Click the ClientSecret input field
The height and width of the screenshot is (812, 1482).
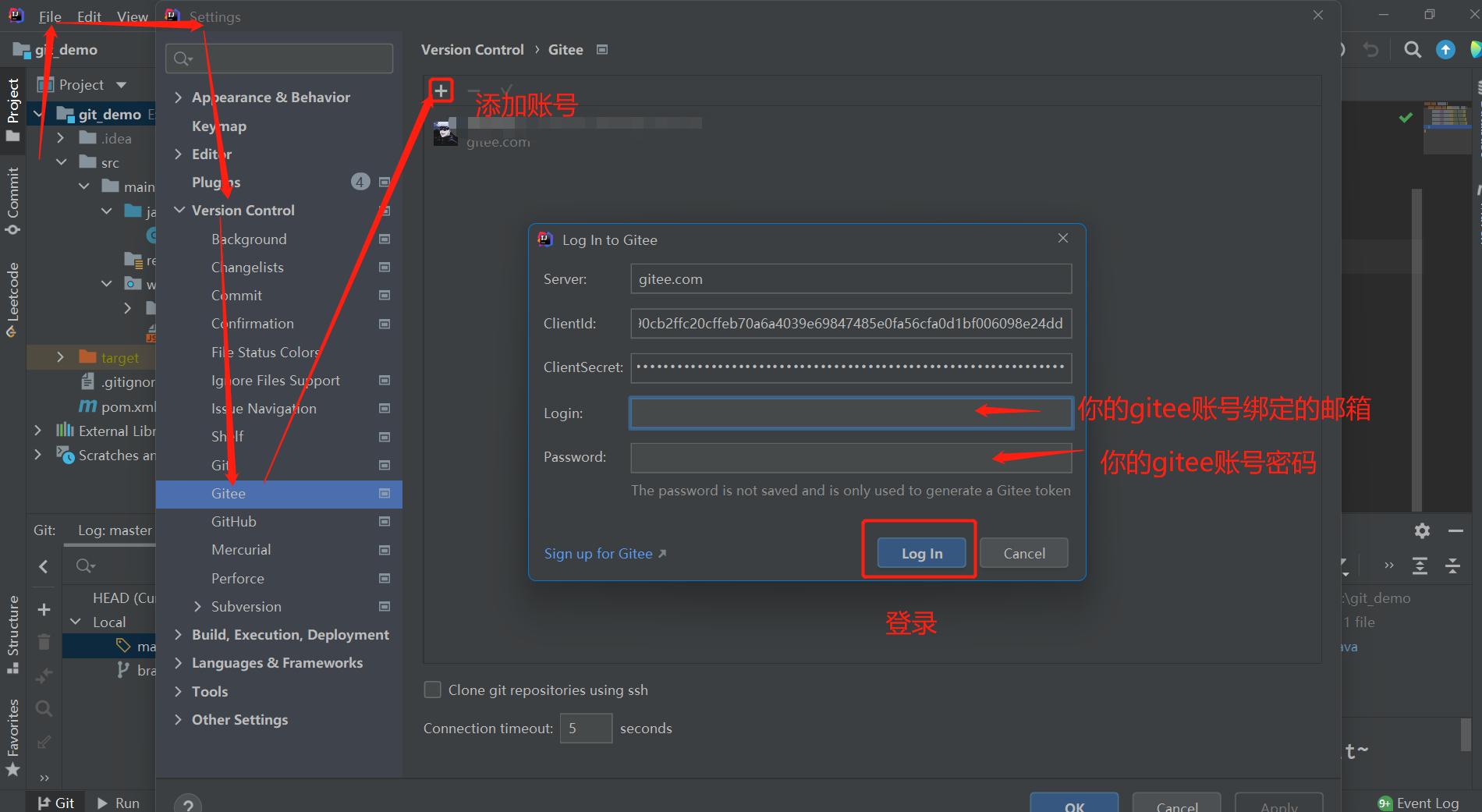pyautogui.click(x=851, y=367)
